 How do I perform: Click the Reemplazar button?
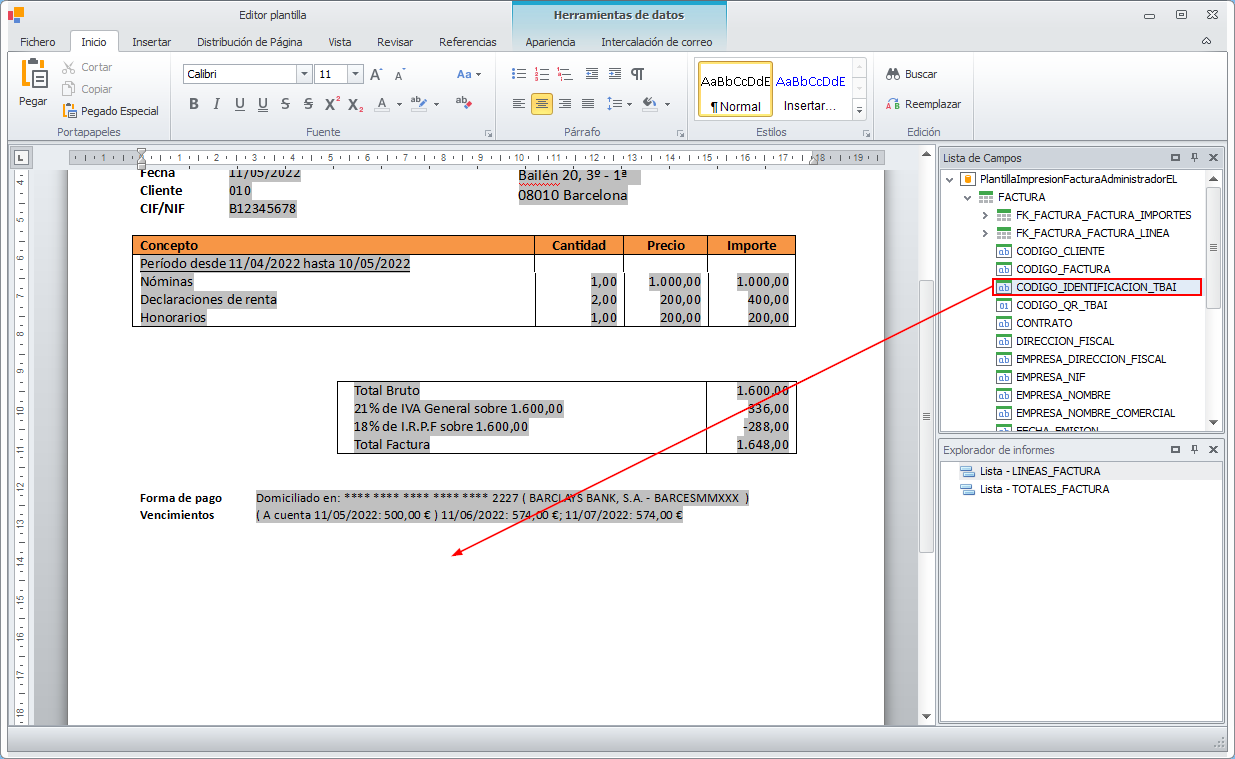922,104
